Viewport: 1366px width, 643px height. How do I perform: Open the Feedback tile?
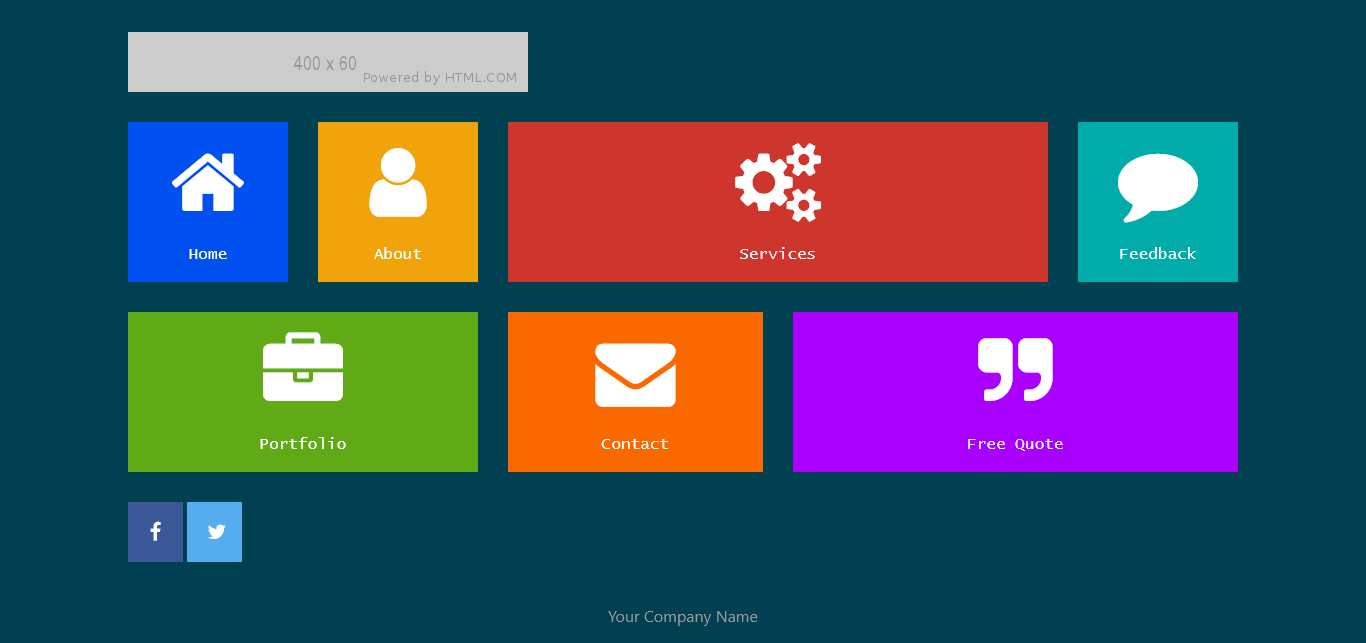(1157, 201)
